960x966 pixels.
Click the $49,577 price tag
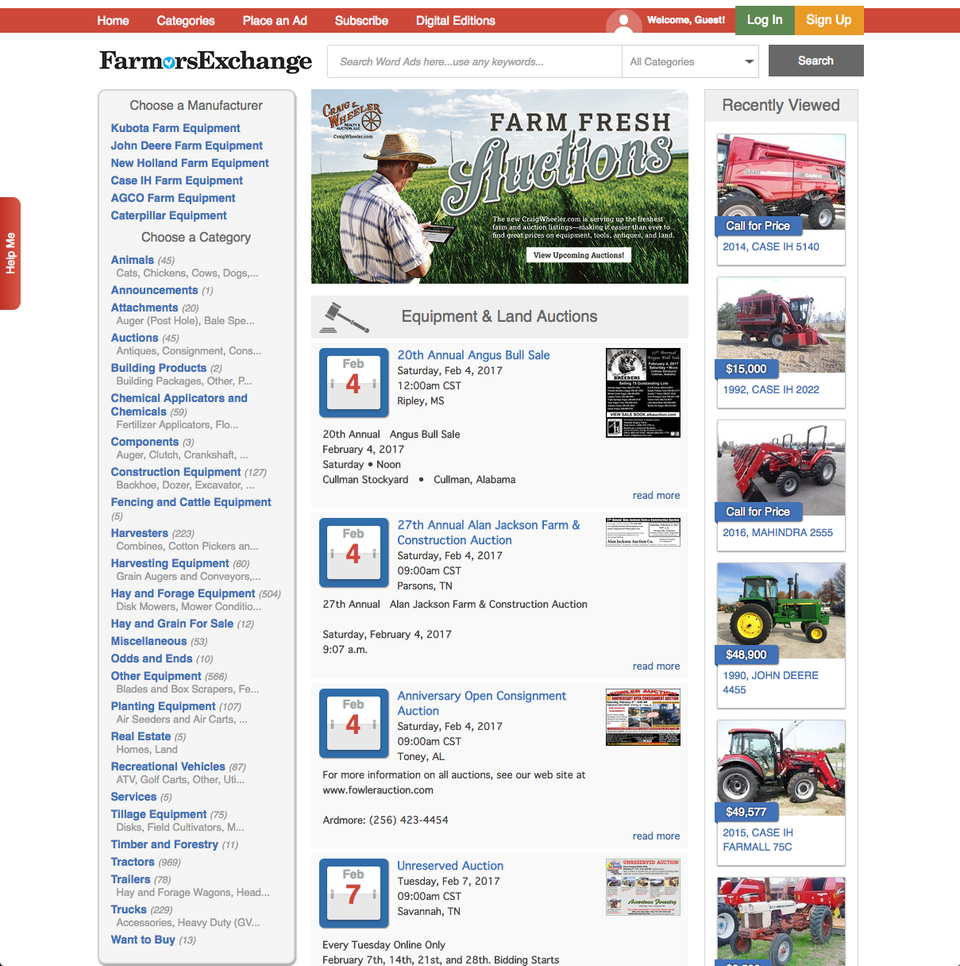(747, 812)
